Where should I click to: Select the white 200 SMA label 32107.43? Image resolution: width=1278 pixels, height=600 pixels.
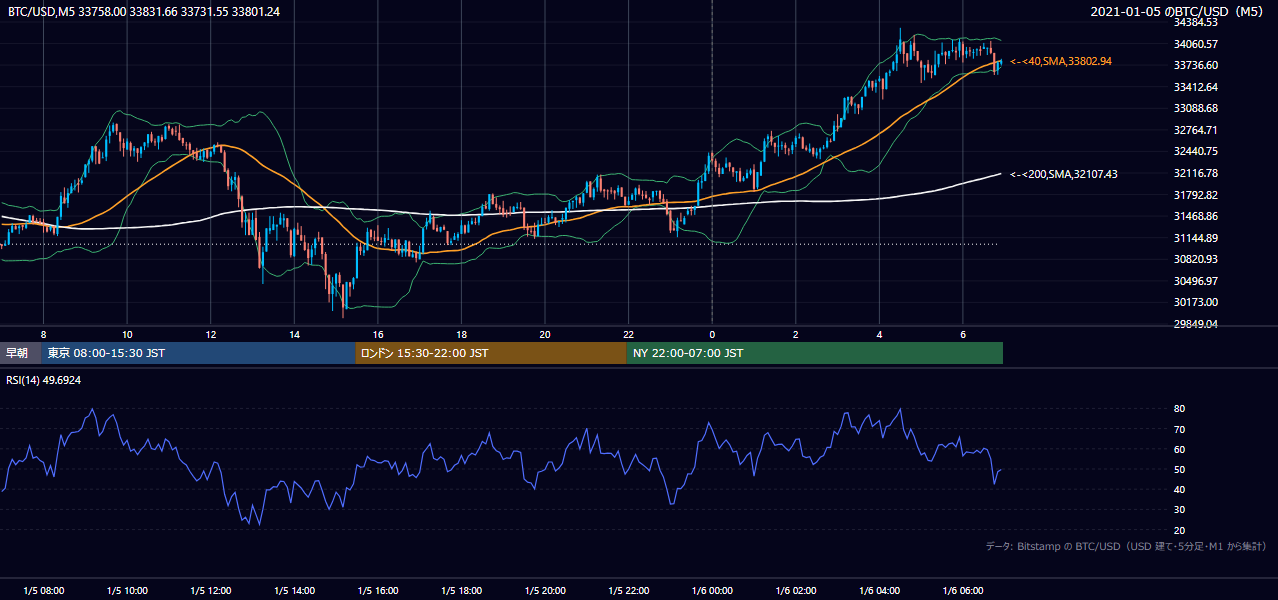tap(1064, 174)
